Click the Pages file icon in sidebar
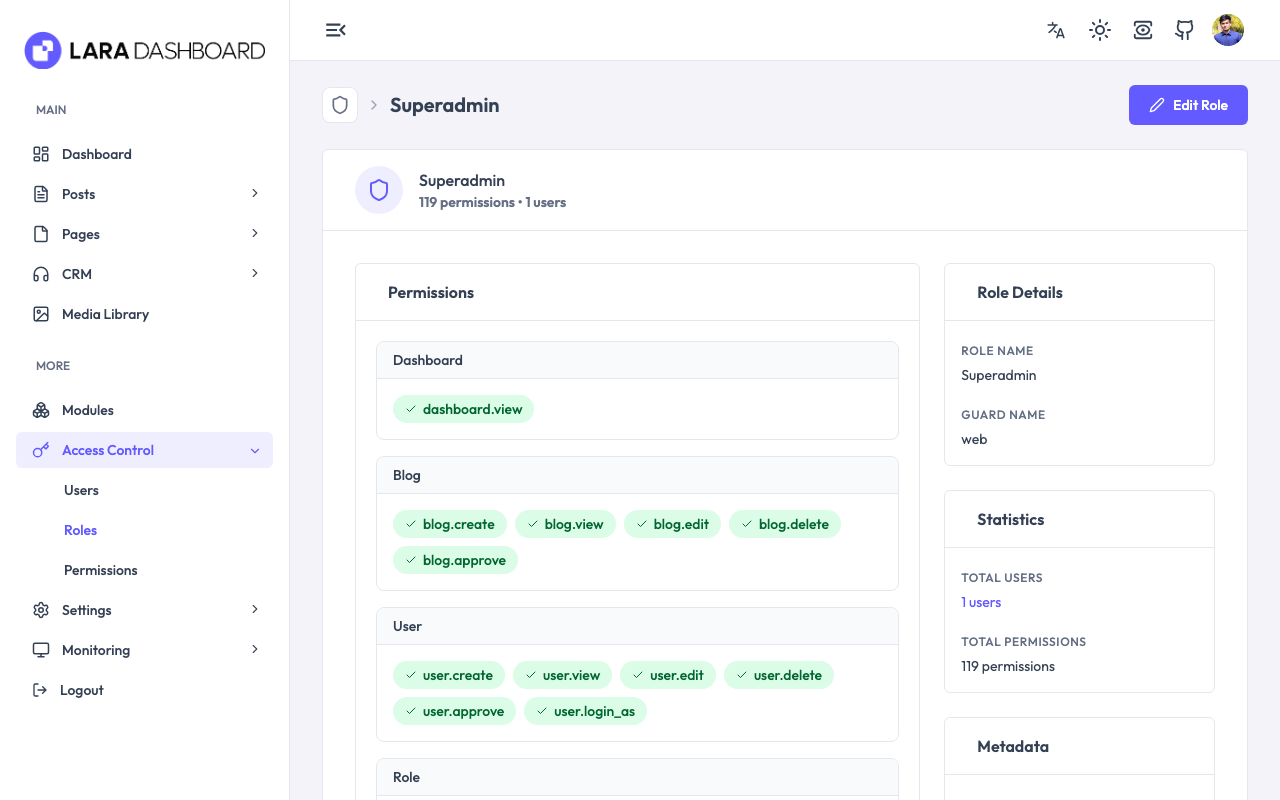1280x800 pixels. [41, 234]
